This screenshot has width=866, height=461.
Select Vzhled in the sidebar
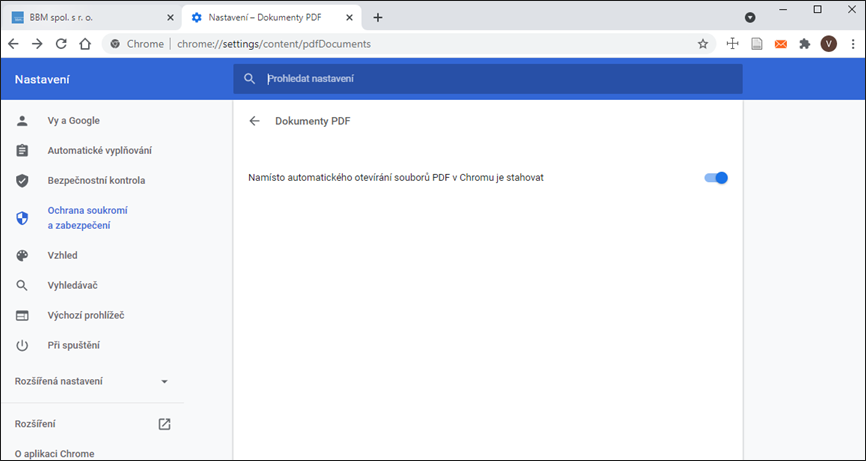point(62,256)
